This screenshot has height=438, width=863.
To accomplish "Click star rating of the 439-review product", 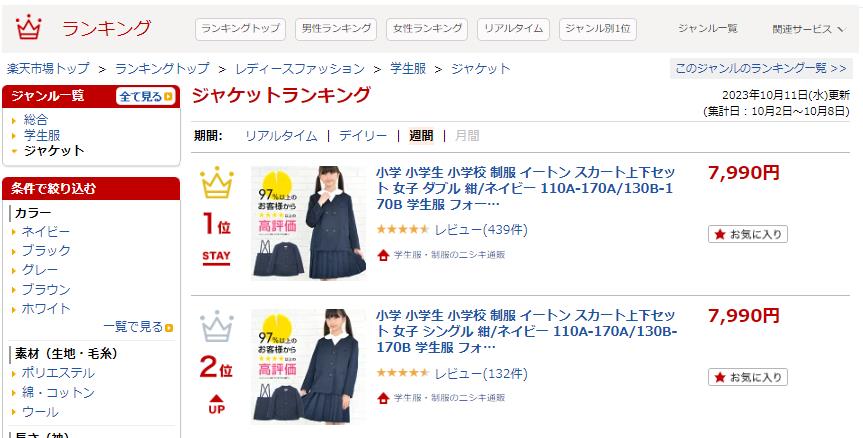I will pyautogui.click(x=402, y=229).
